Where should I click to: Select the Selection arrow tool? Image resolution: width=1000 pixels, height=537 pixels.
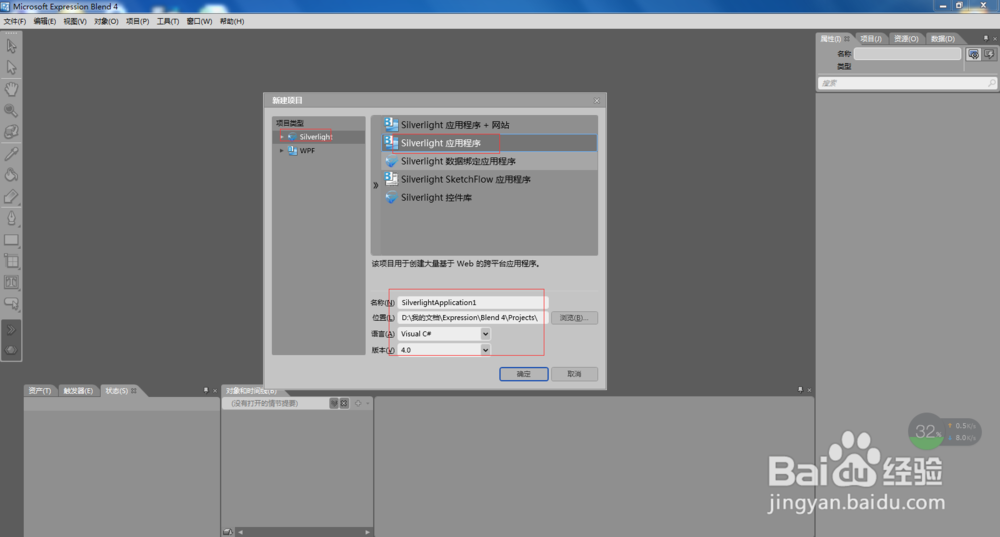click(x=11, y=46)
